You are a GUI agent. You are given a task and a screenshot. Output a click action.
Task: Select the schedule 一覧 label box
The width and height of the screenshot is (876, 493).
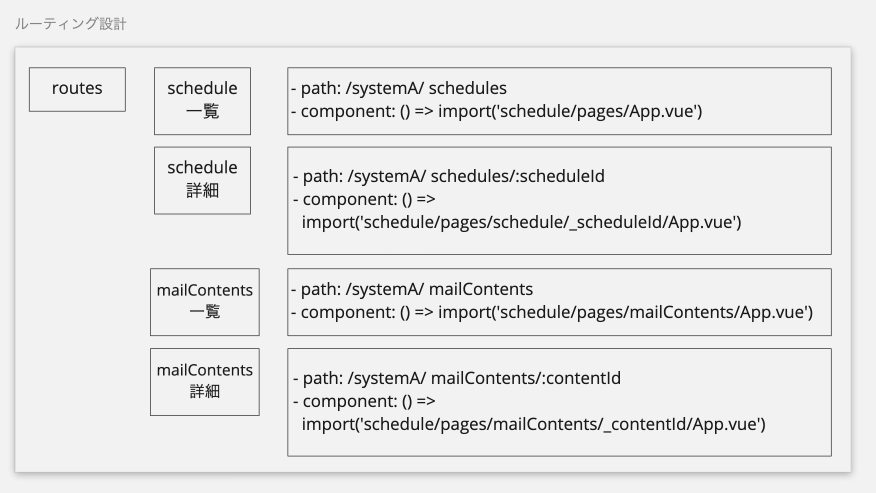point(202,100)
